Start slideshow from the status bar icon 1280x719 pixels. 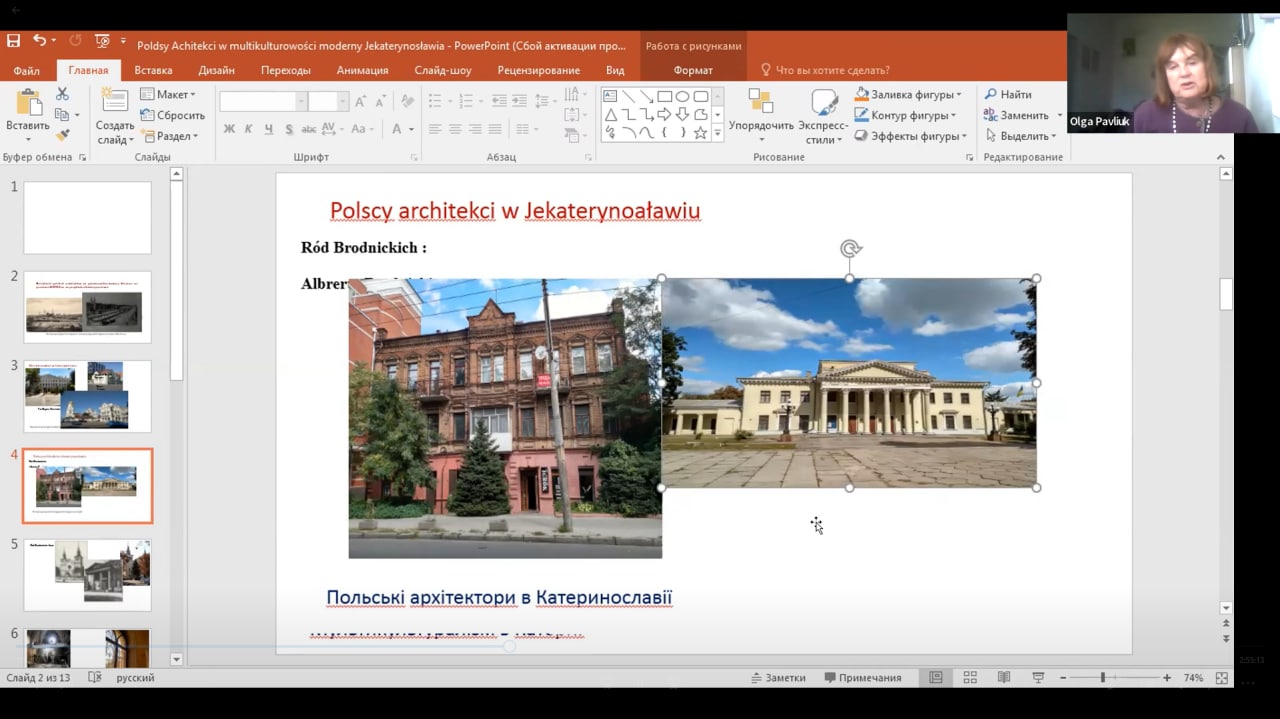1037,678
